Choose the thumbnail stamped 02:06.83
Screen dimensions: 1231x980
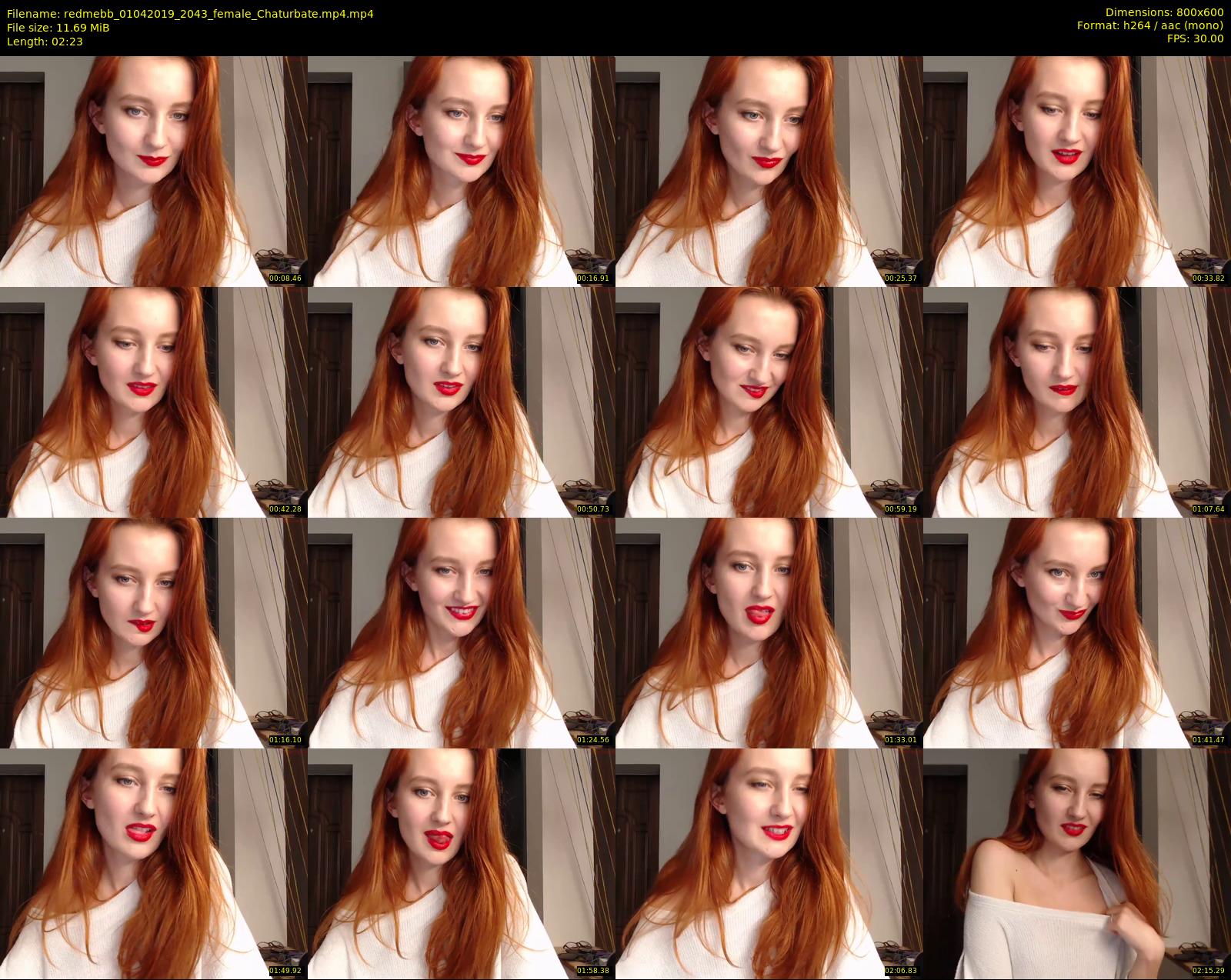coord(769,863)
